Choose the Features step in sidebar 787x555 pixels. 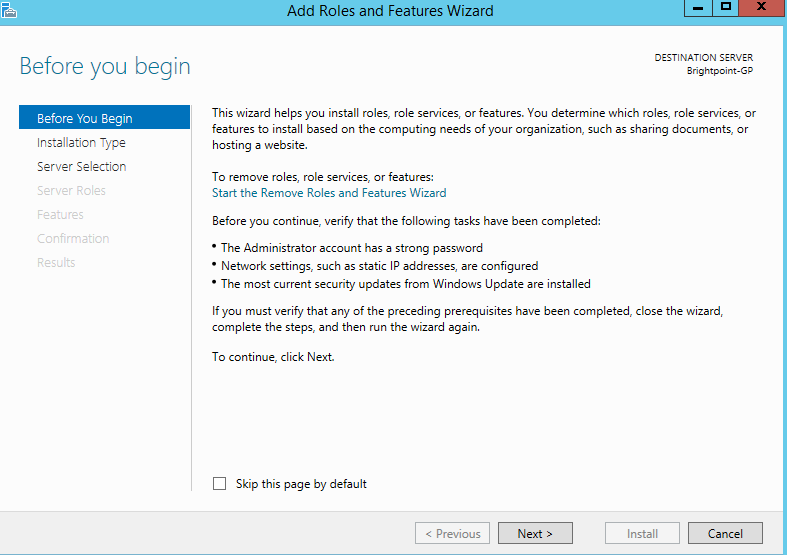(60, 214)
